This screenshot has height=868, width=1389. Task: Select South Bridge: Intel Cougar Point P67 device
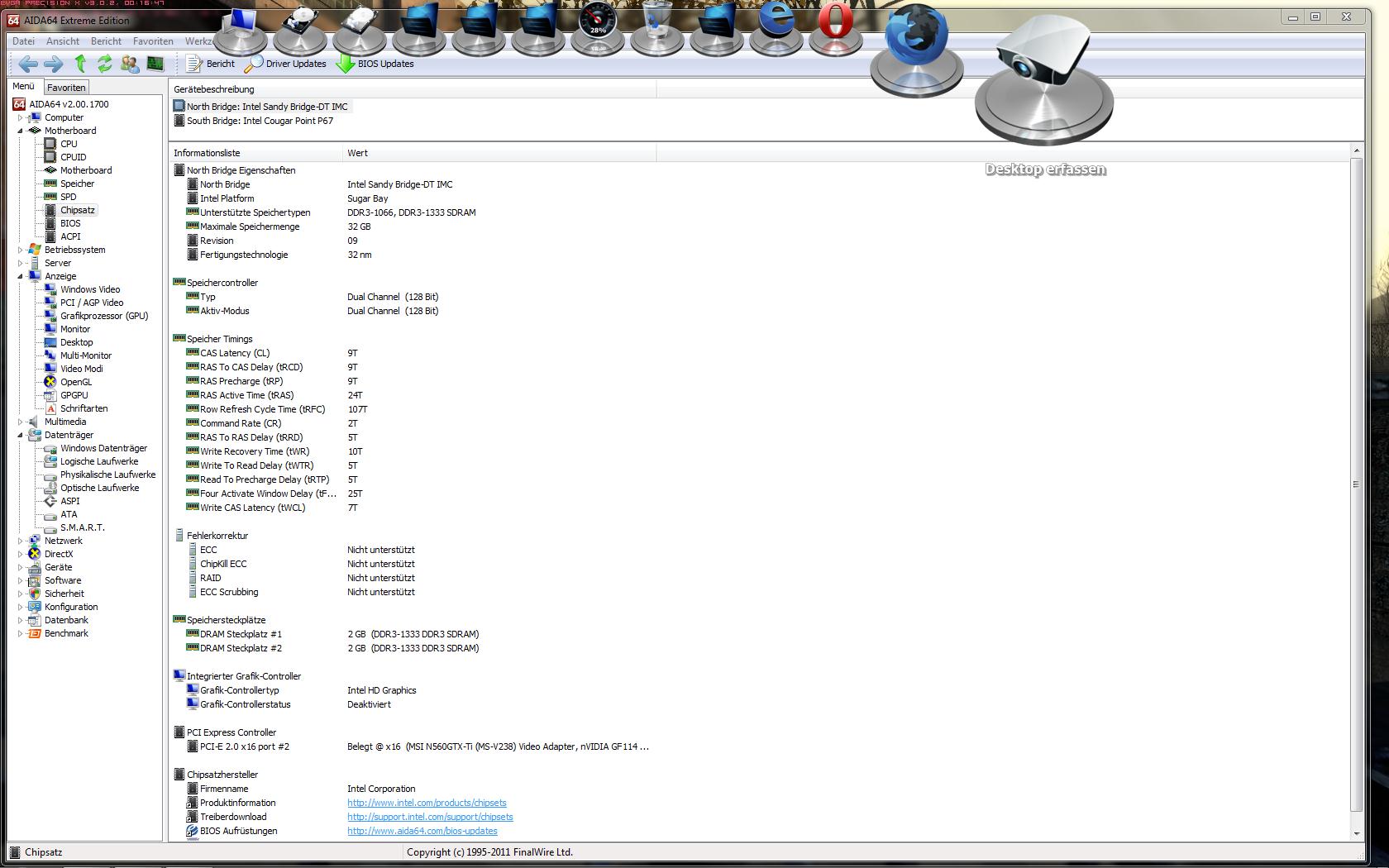coord(254,121)
